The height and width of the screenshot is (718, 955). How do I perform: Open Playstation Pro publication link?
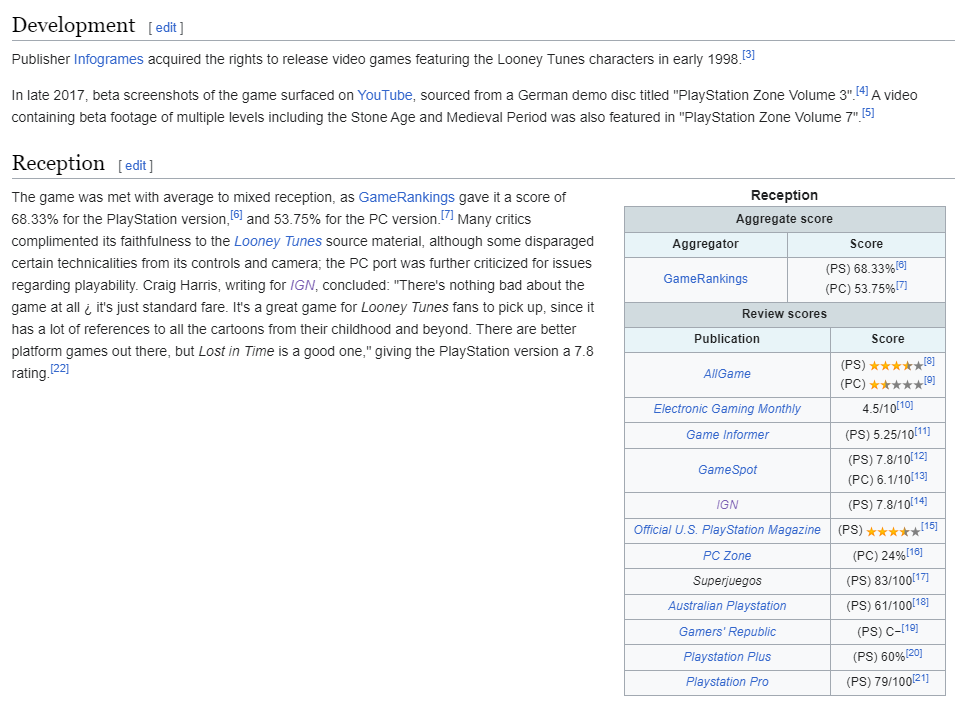point(727,681)
